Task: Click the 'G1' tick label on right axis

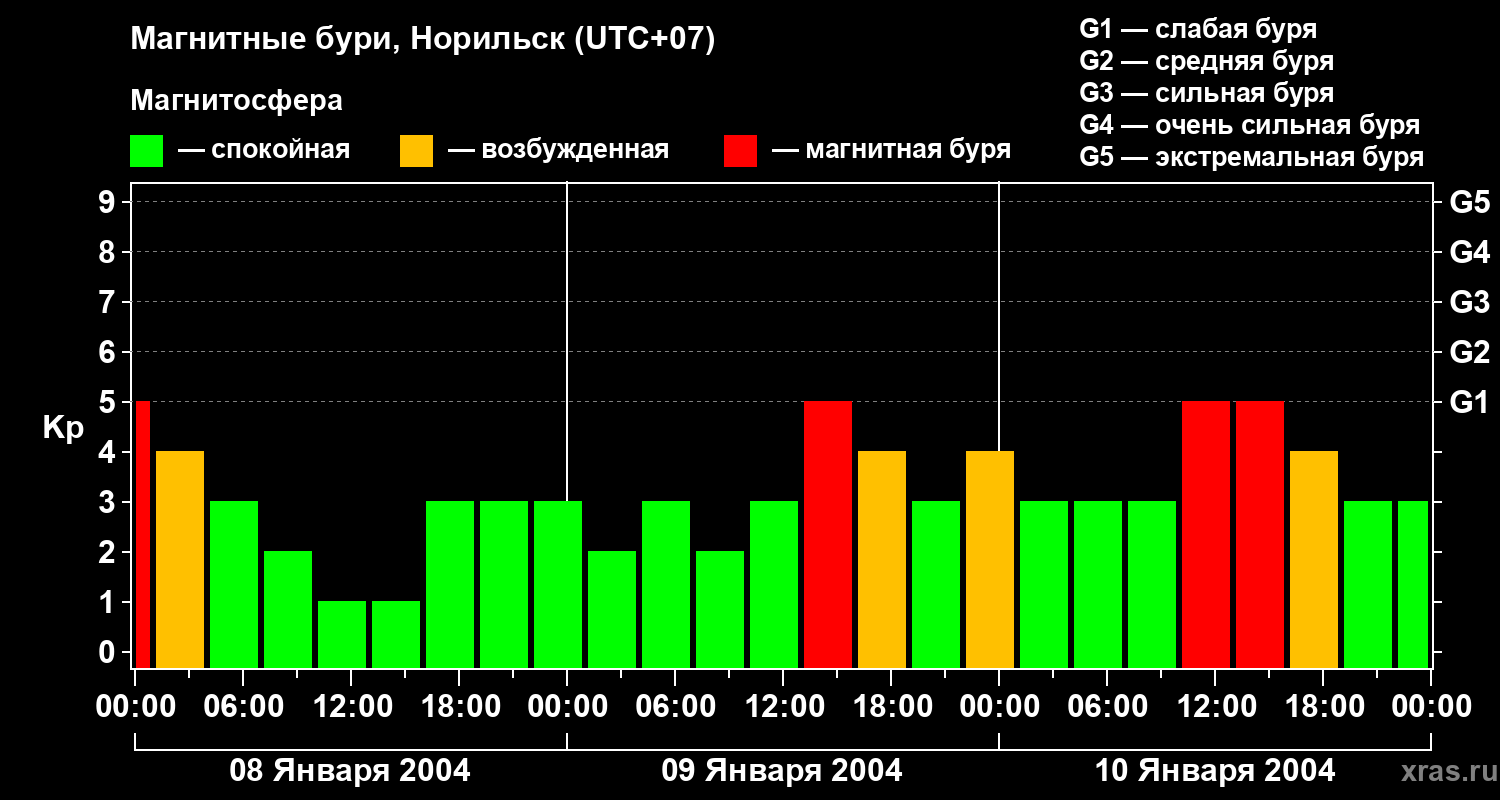Action: click(1469, 402)
